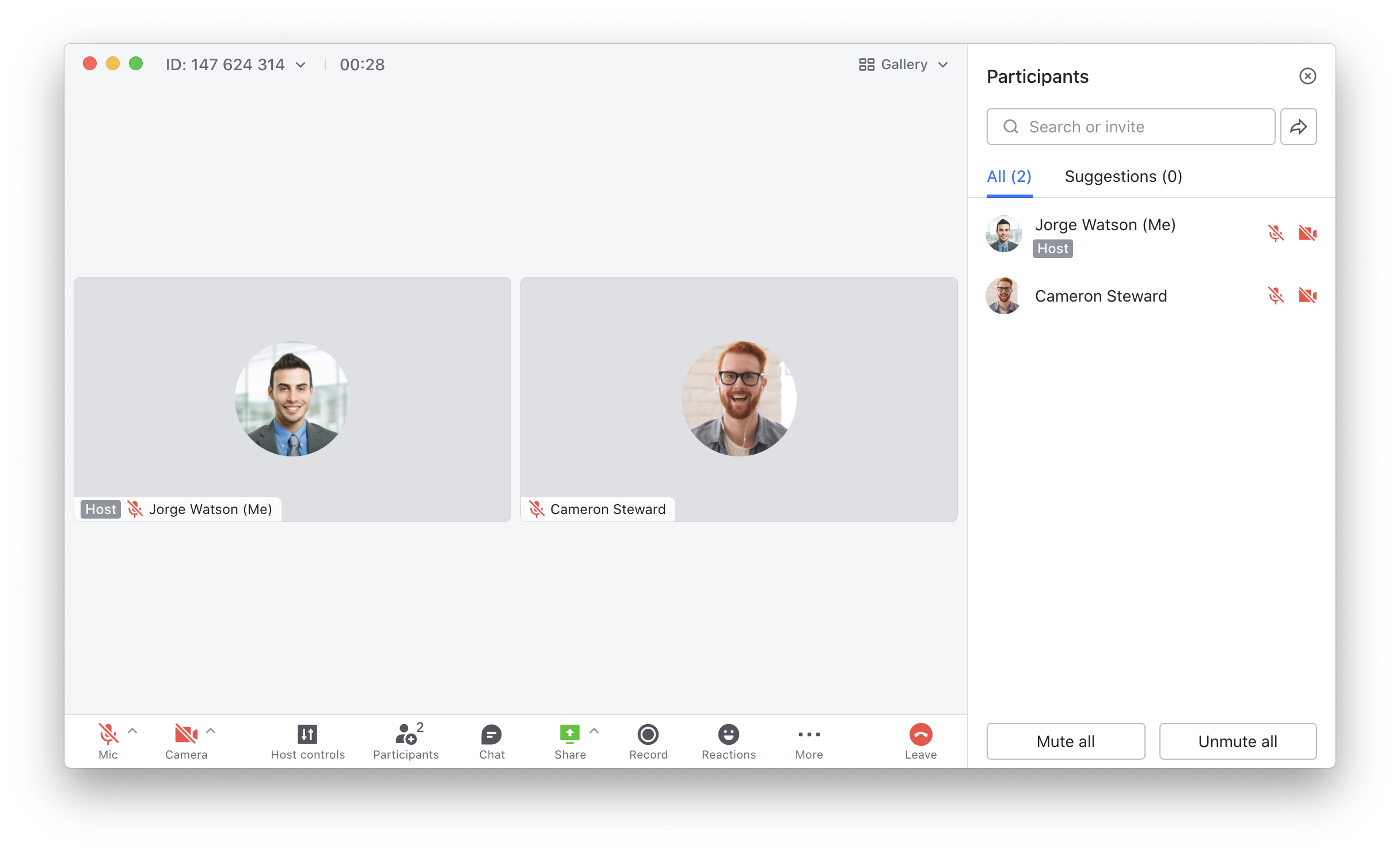Disable Cameron Steward's camera
The image size is (1400, 853).
click(1308, 295)
